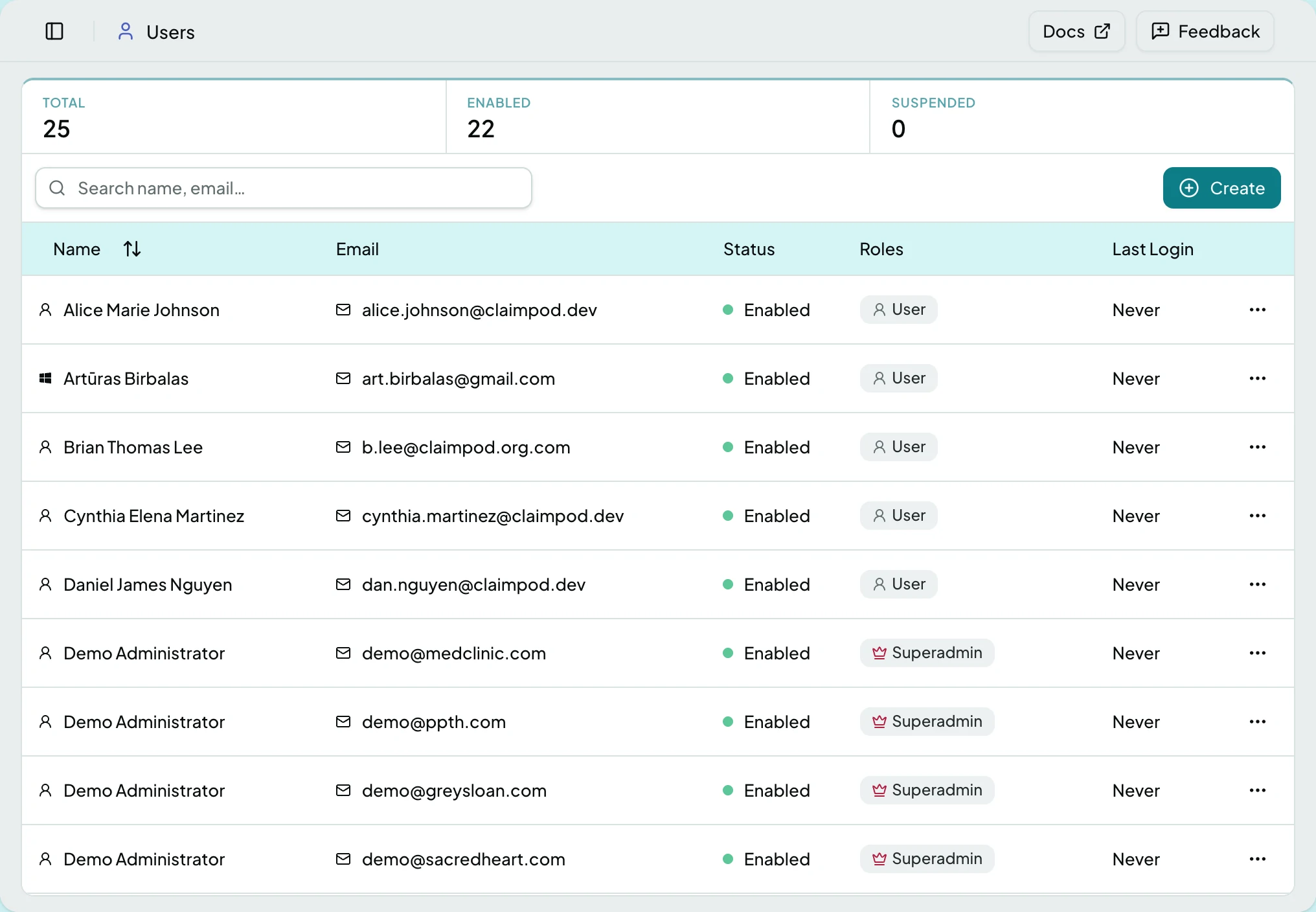Click the mail icon for art.birbalas@gmail.com

[x=343, y=378]
